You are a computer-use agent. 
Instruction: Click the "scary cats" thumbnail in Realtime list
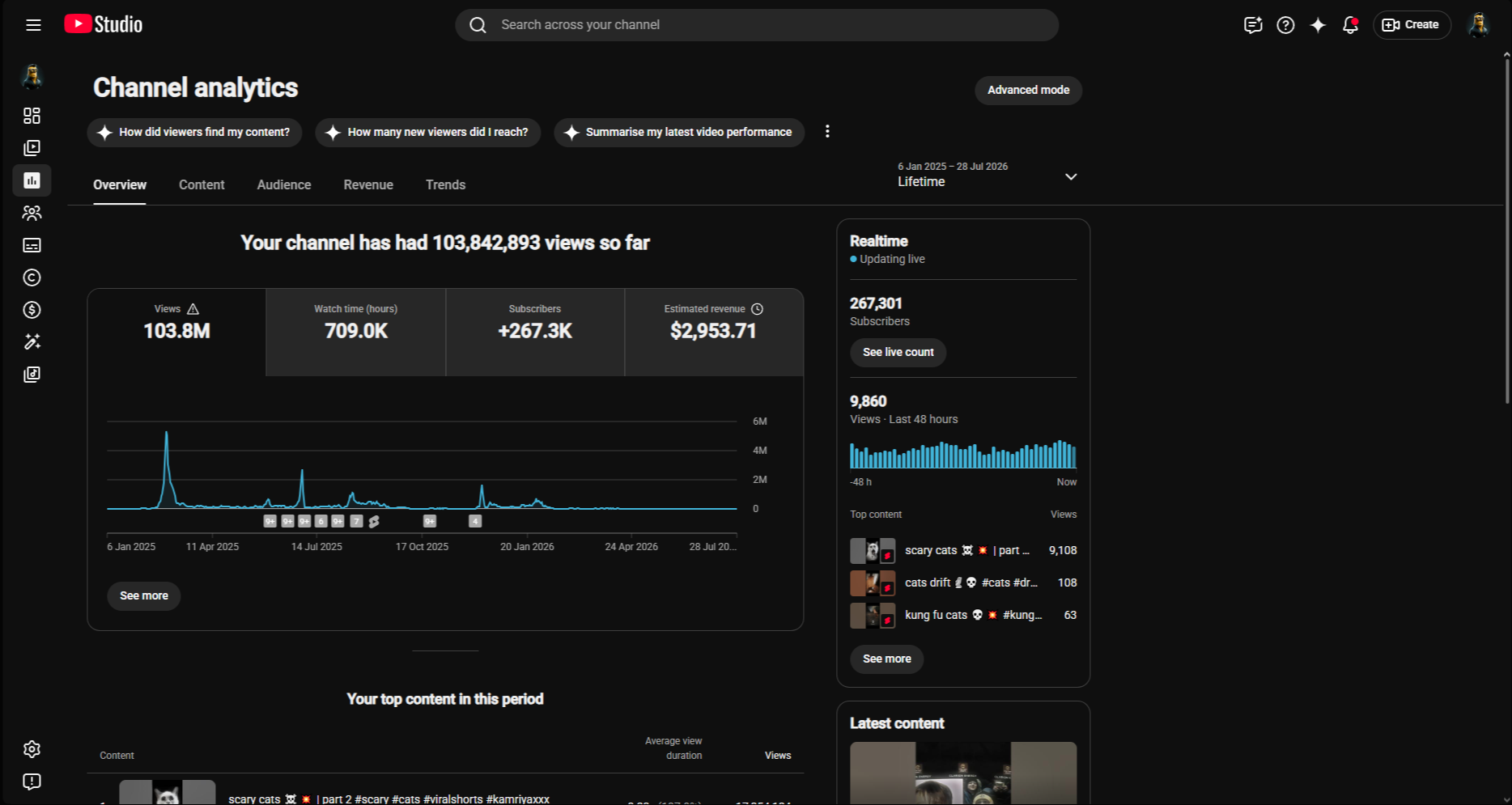(873, 550)
